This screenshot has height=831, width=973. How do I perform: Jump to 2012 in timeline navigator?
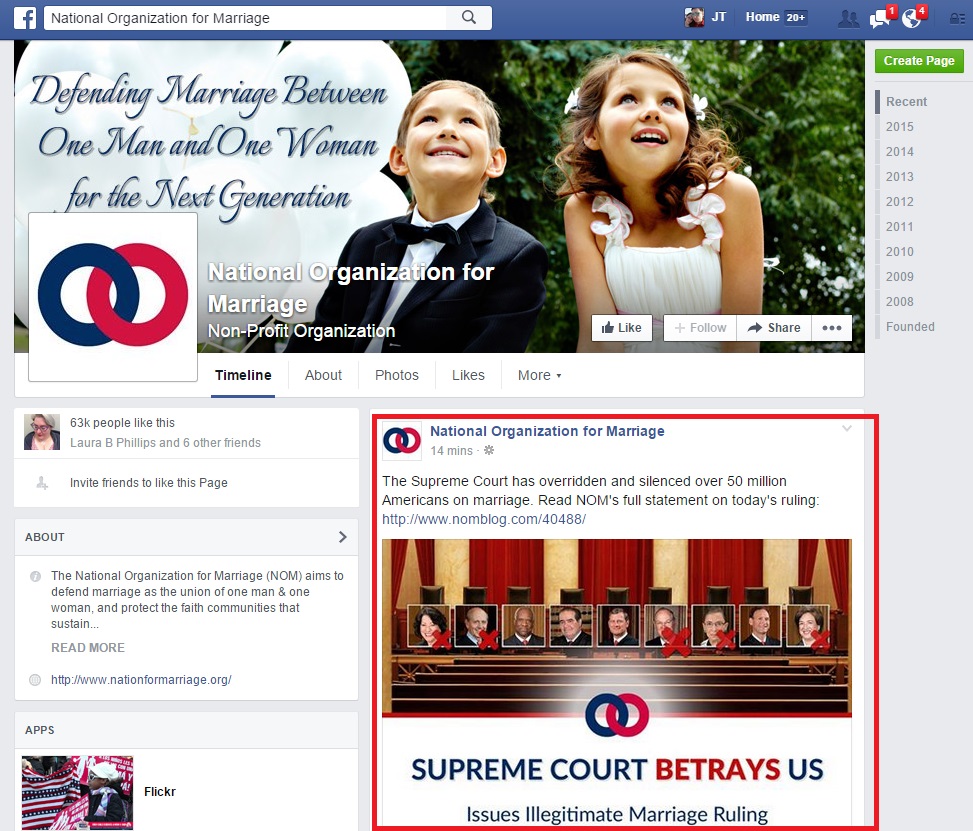click(899, 202)
